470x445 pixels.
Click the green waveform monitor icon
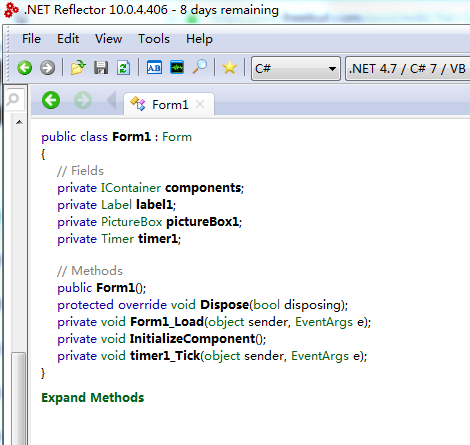[177, 68]
